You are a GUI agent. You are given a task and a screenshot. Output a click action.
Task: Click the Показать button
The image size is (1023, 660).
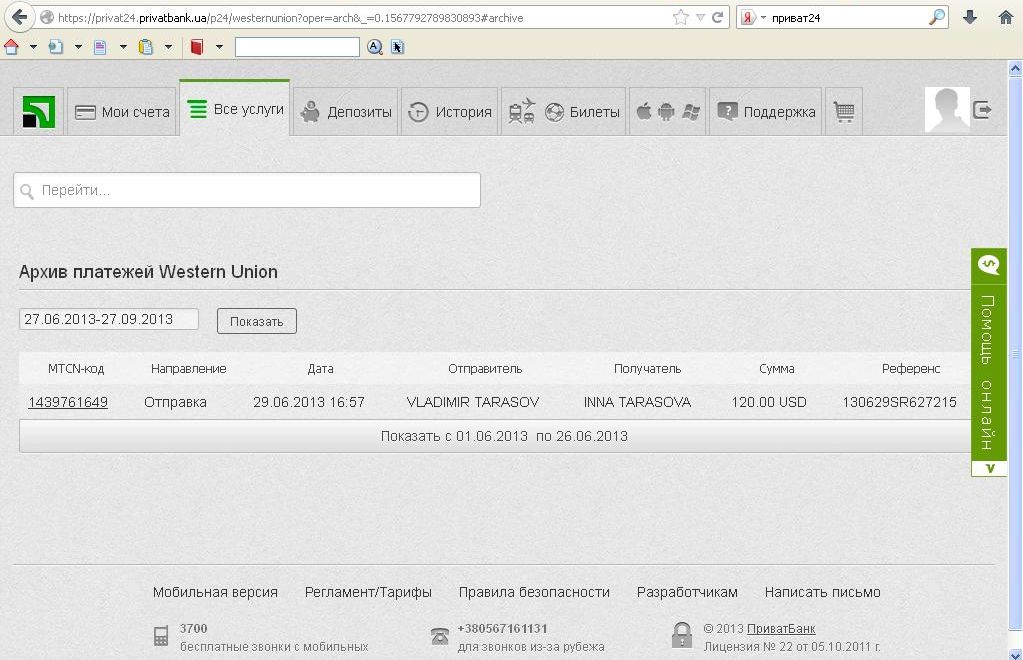click(257, 321)
